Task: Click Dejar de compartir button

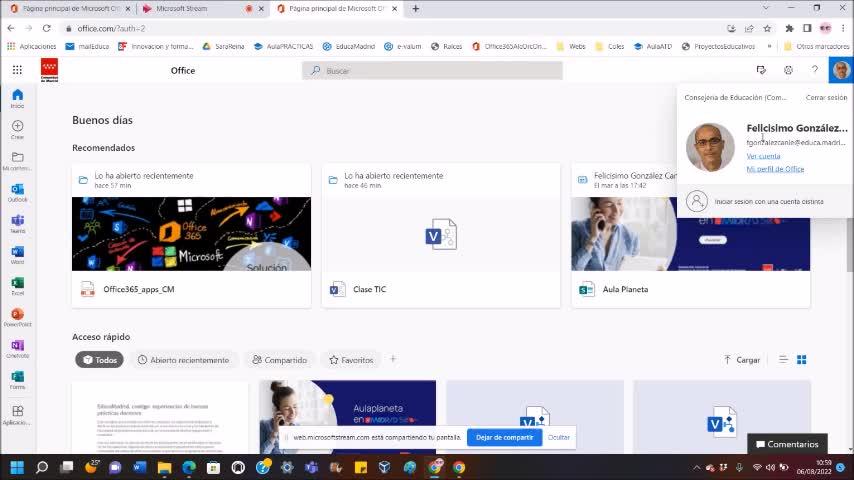Action: pyautogui.click(x=504, y=438)
